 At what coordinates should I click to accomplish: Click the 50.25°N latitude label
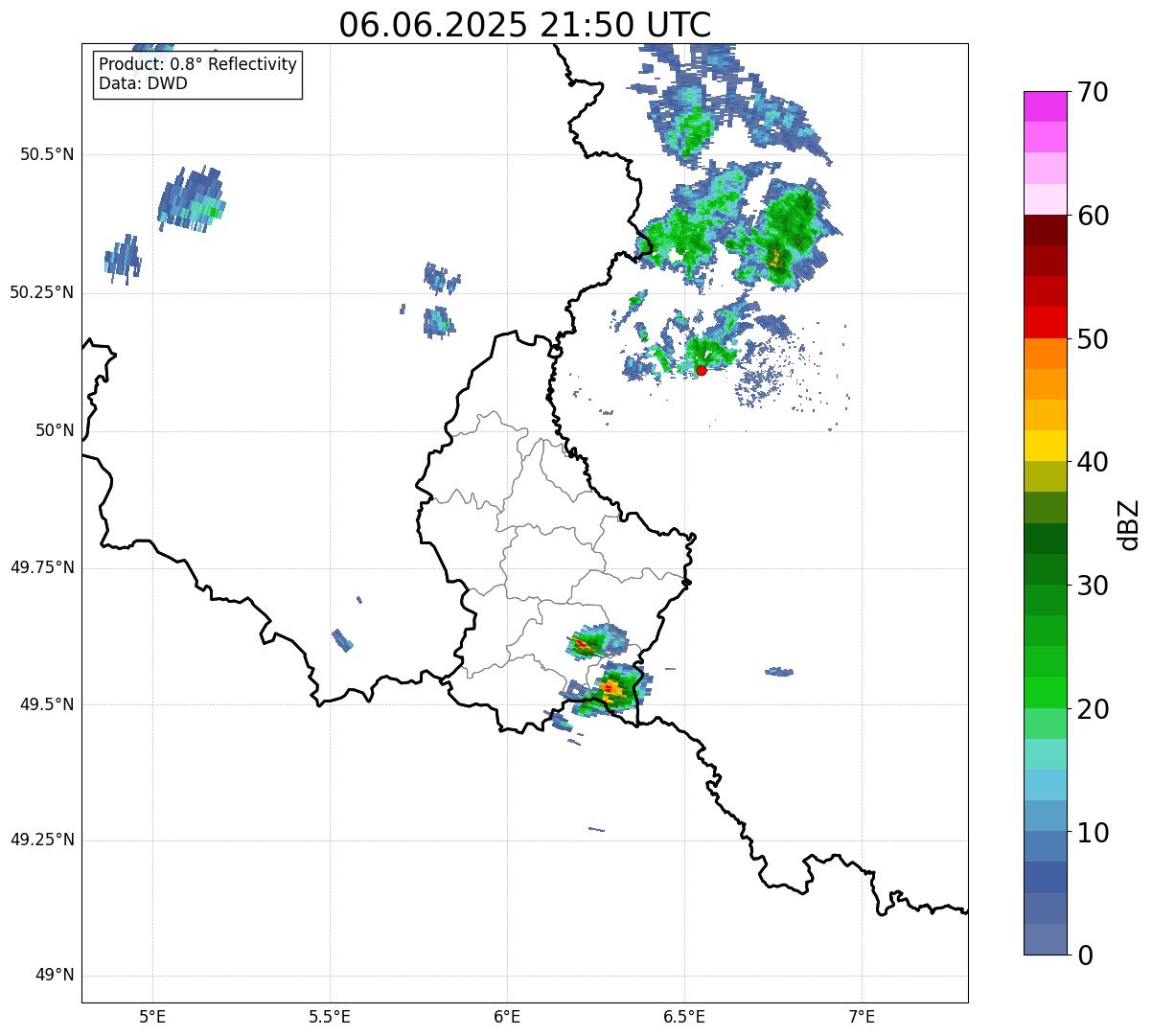[42, 292]
